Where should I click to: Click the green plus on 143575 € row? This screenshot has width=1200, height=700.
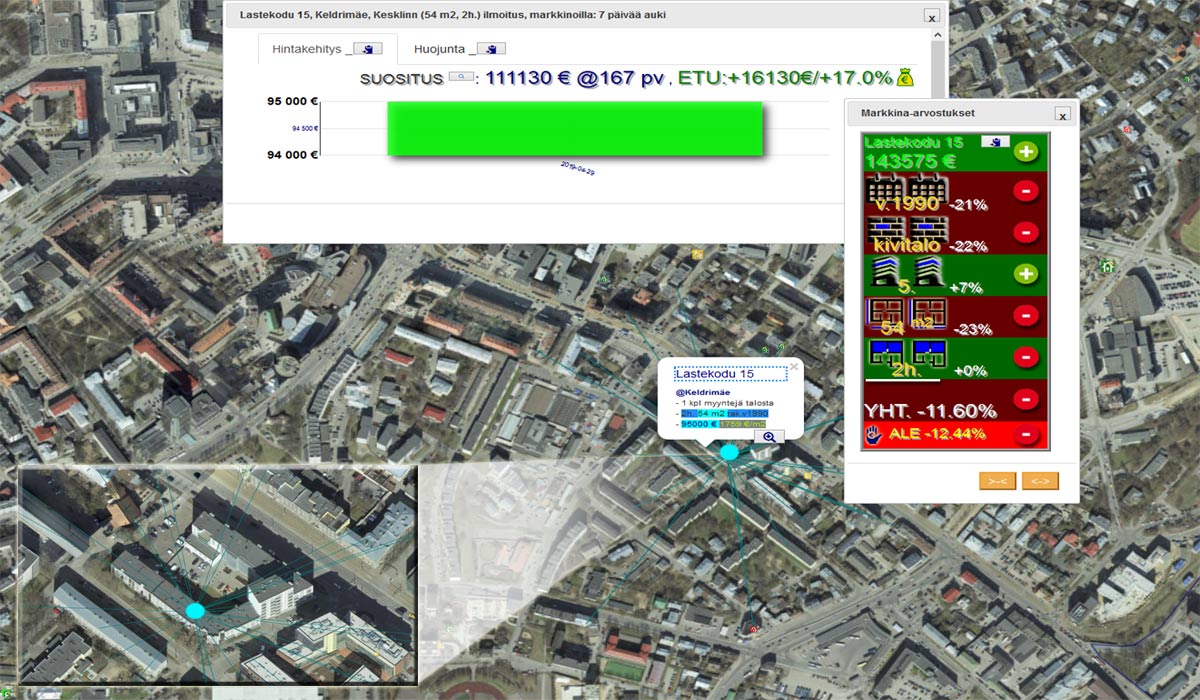pos(1026,152)
